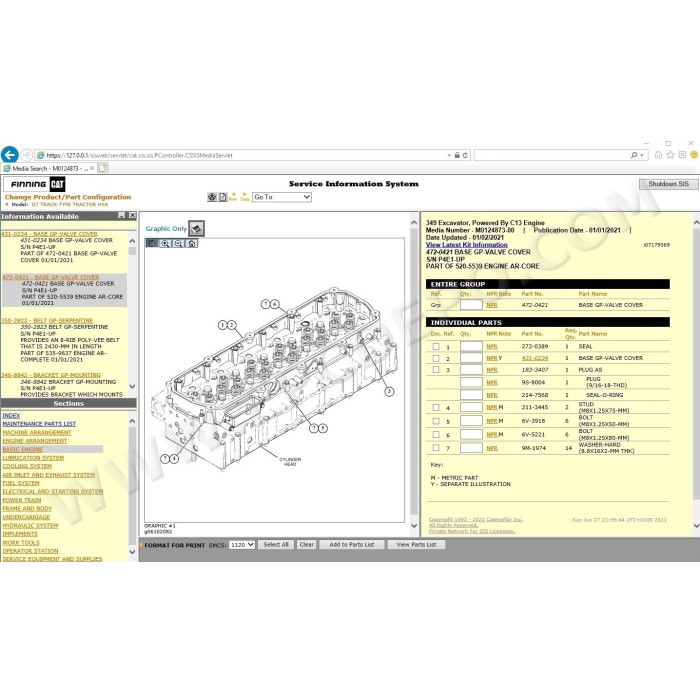
Task: Click the Finning CAT logo
Action: [x=34, y=184]
